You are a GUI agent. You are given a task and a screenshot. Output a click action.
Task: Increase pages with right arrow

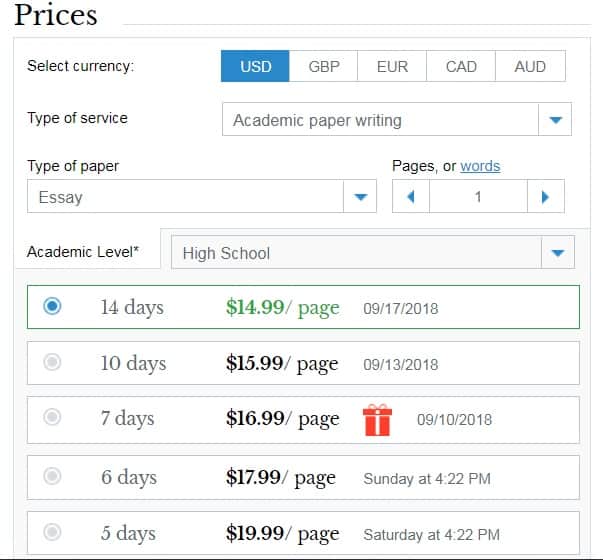pos(545,197)
